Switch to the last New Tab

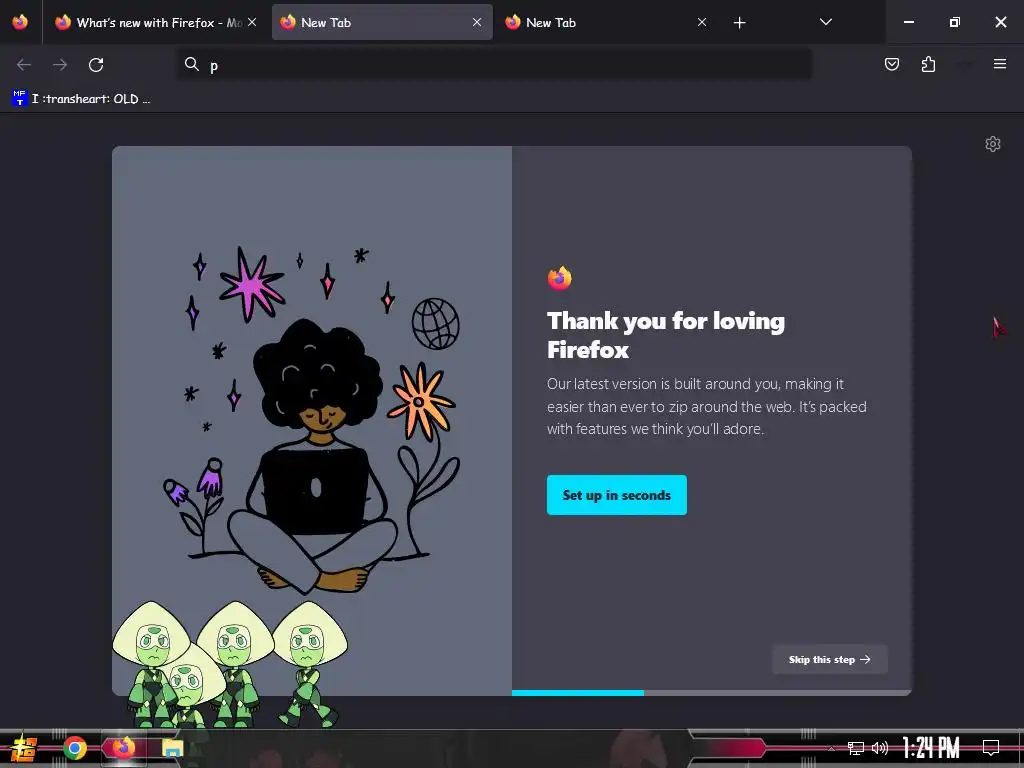click(x=605, y=22)
